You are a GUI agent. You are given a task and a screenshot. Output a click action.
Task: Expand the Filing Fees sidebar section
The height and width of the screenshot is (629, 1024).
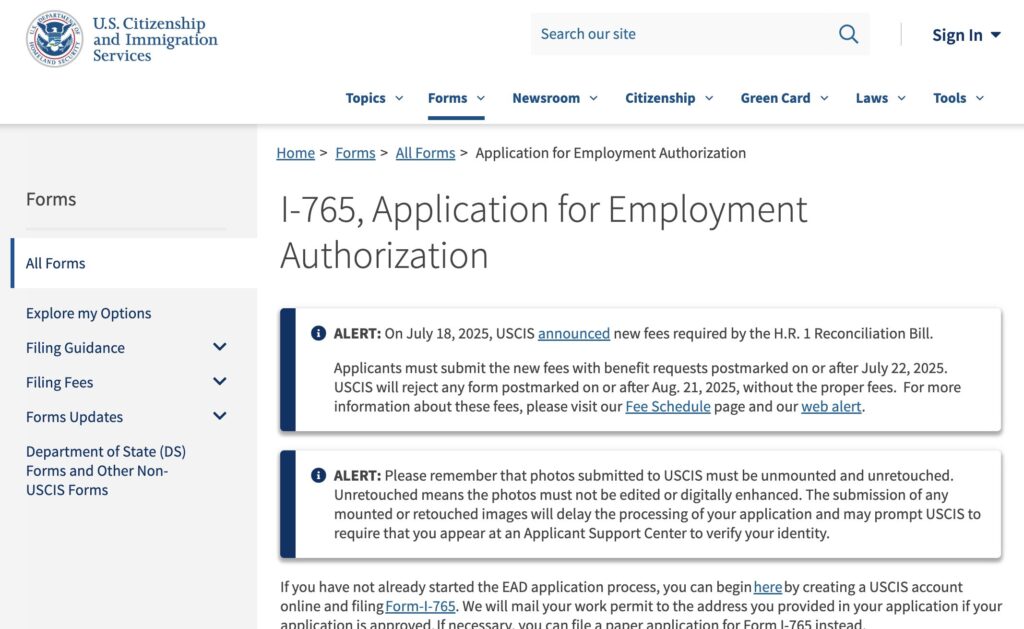click(220, 382)
